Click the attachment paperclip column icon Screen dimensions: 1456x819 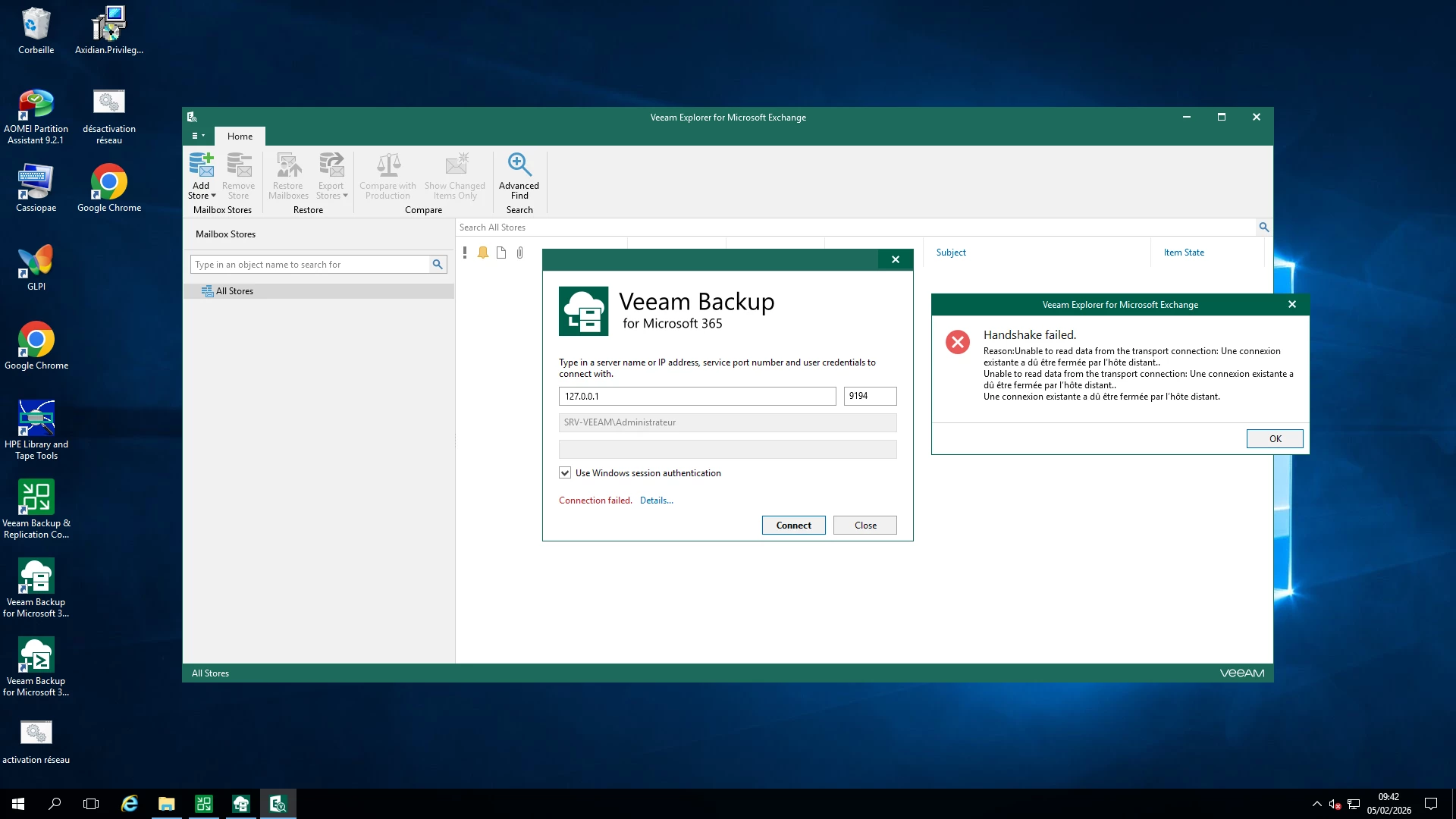click(520, 253)
